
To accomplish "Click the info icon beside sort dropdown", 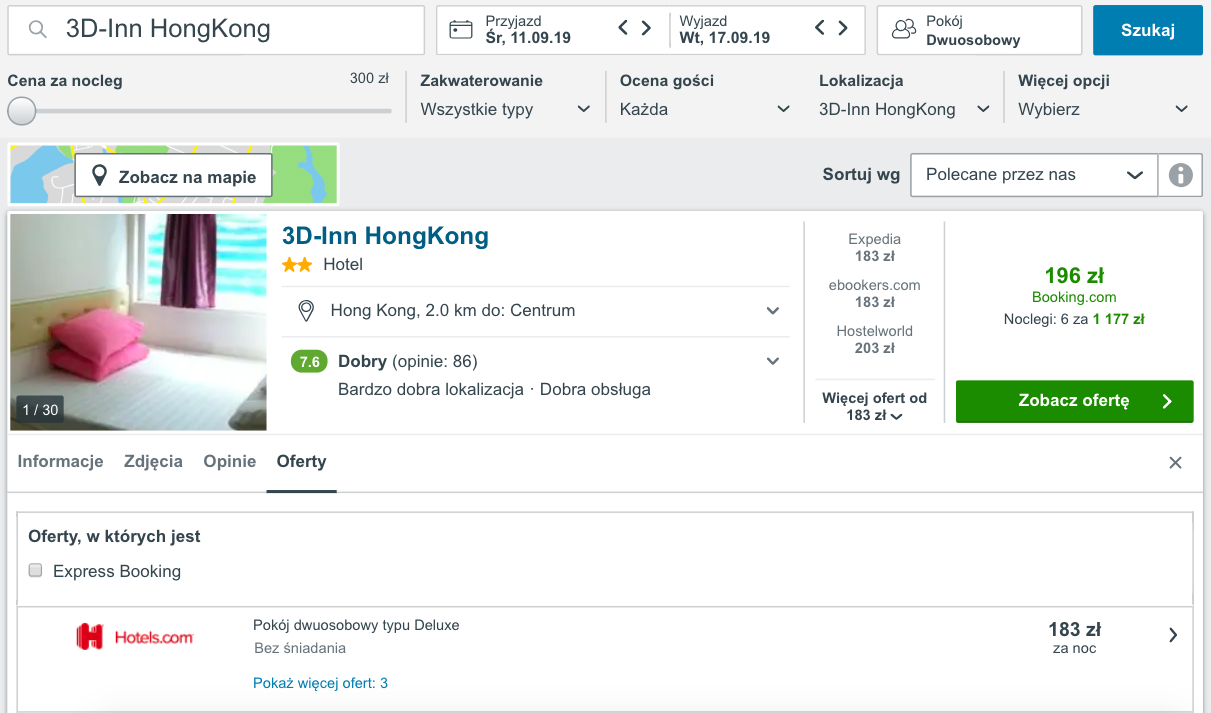I will [x=1181, y=175].
